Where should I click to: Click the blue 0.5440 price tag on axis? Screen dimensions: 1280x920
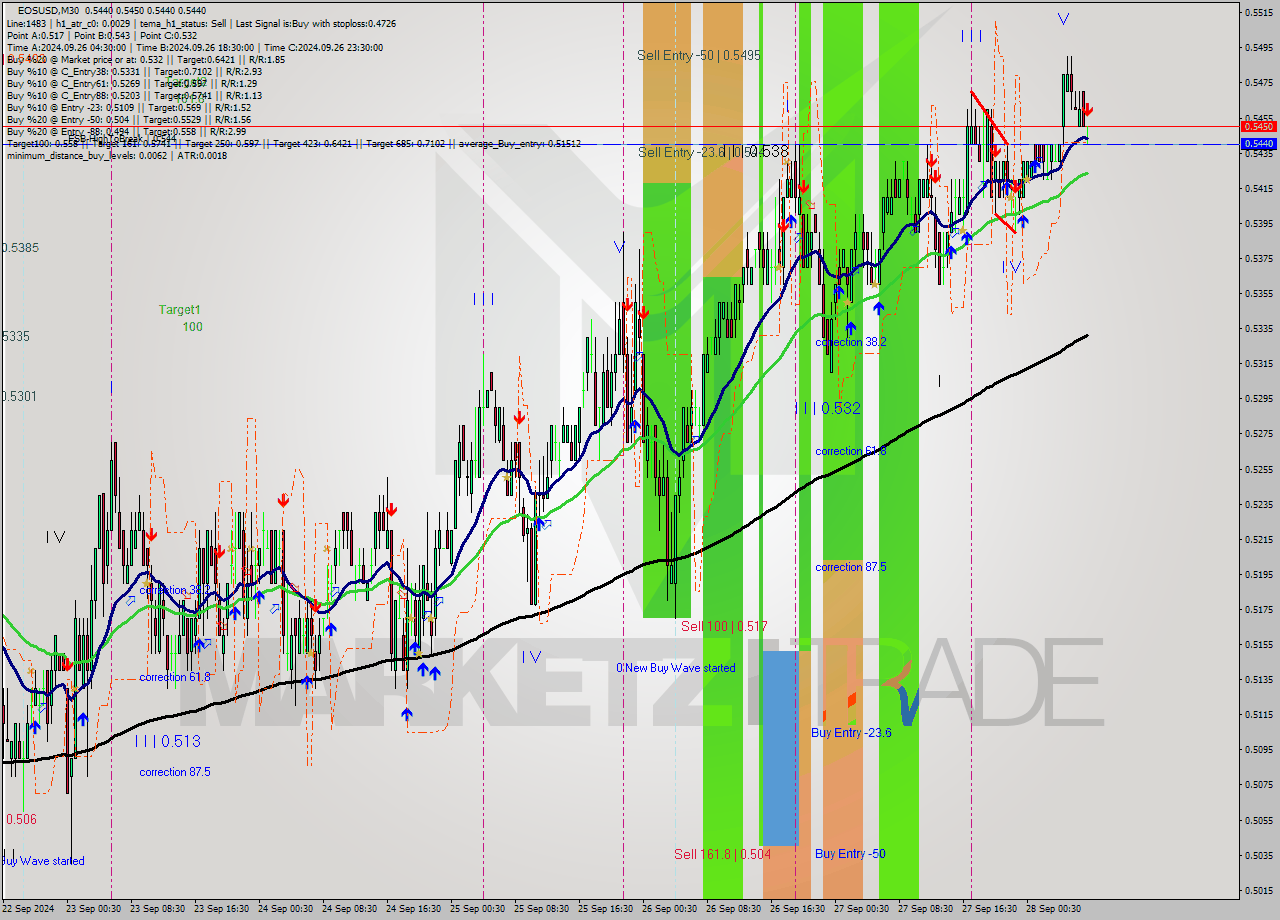tap(1257, 144)
